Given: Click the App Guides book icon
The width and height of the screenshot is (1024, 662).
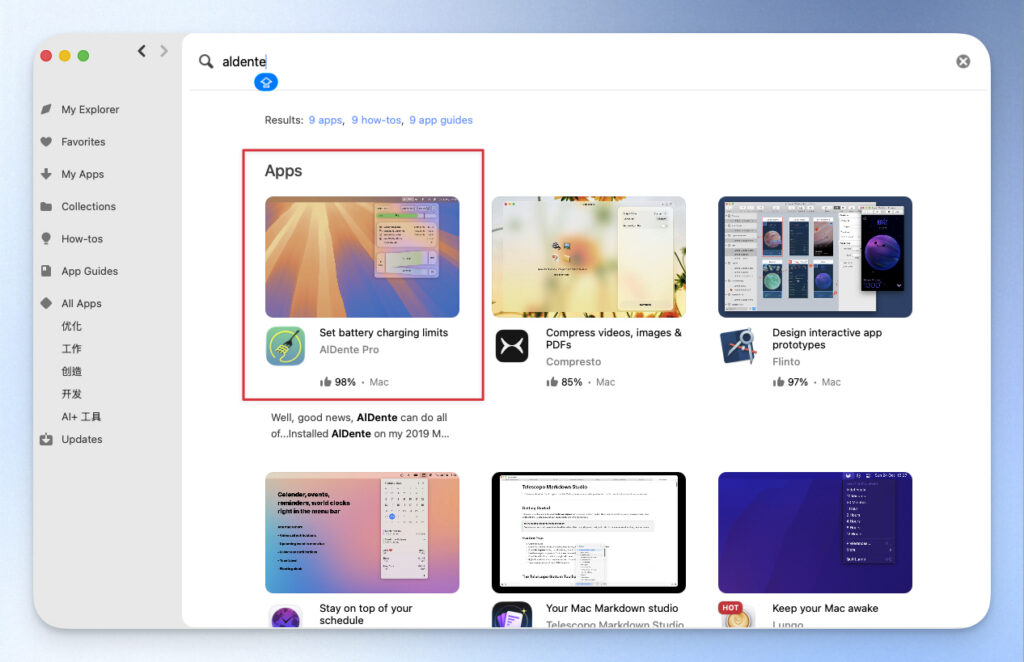Looking at the screenshot, I should point(46,271).
